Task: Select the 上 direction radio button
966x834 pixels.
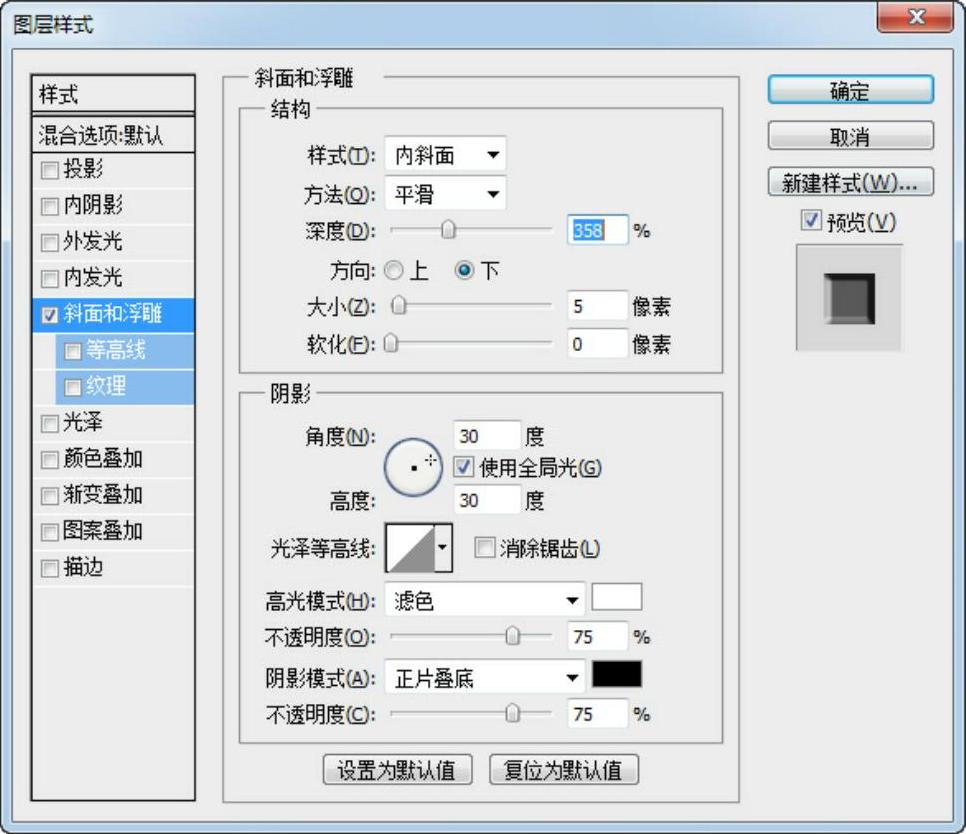Action: [x=394, y=271]
